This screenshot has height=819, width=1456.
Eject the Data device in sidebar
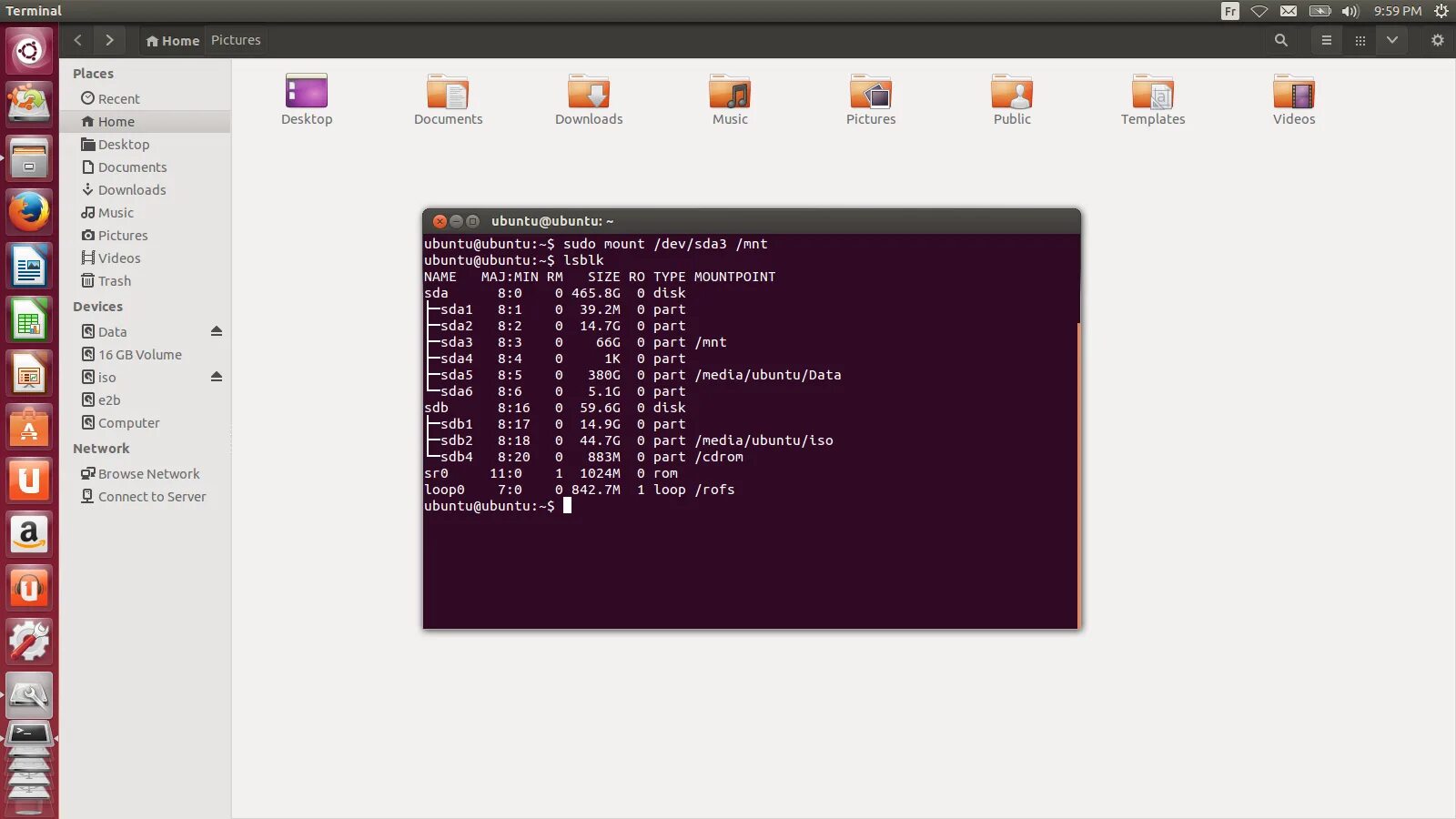point(217,331)
